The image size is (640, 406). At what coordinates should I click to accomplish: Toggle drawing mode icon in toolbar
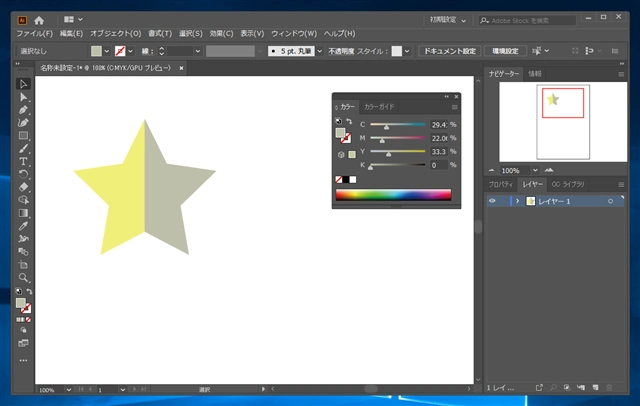click(x=23, y=330)
